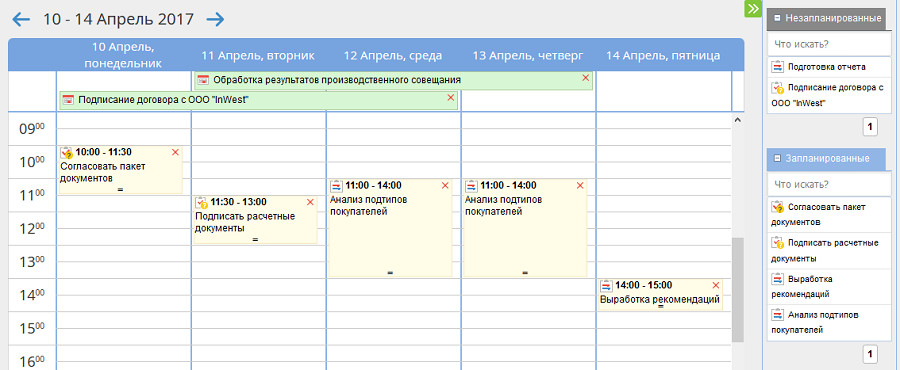Select 'Анализ подтипов покупателей' in planned list
Viewport: 900px width, 370px height.
pos(829,322)
